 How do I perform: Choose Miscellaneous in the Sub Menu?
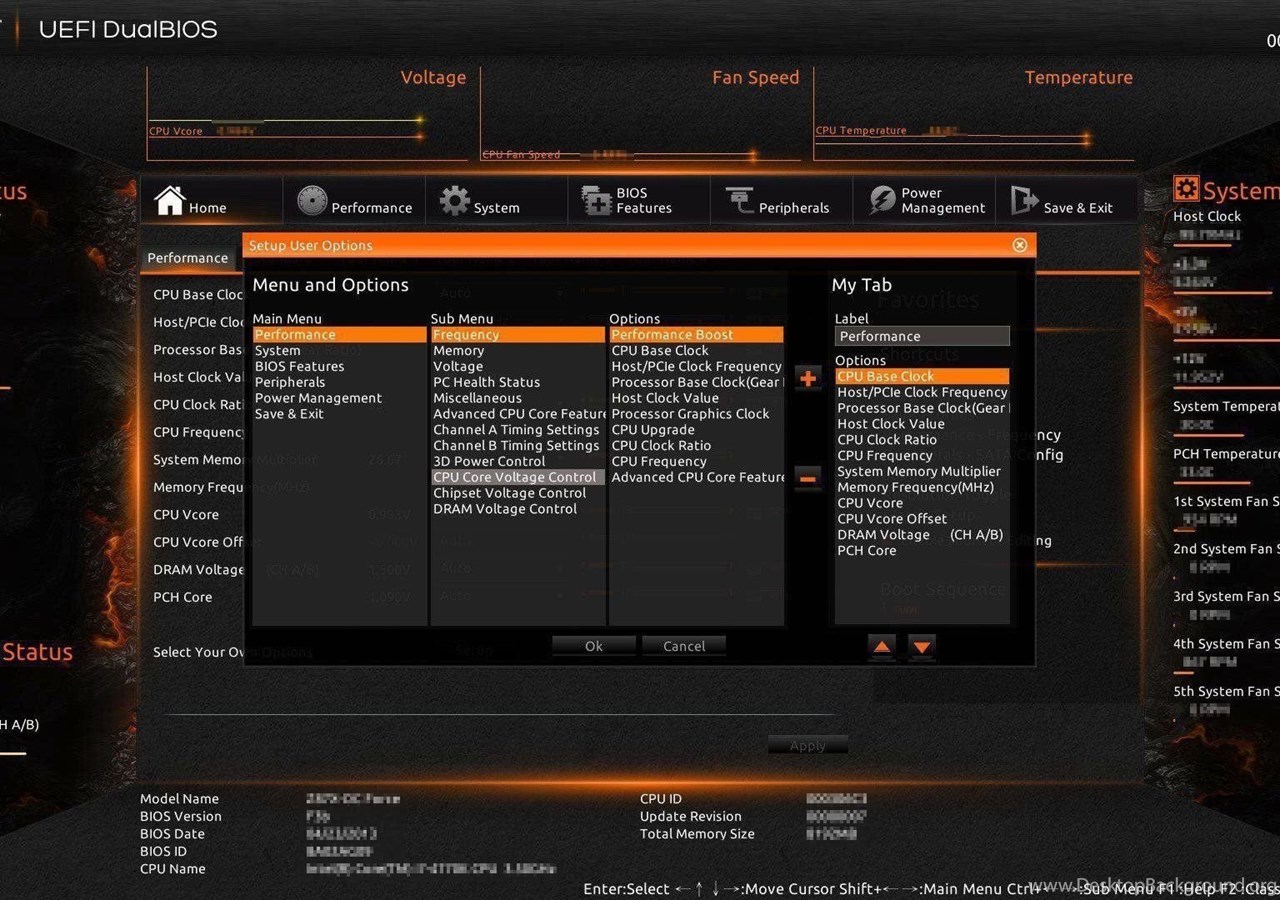pyautogui.click(x=518, y=398)
